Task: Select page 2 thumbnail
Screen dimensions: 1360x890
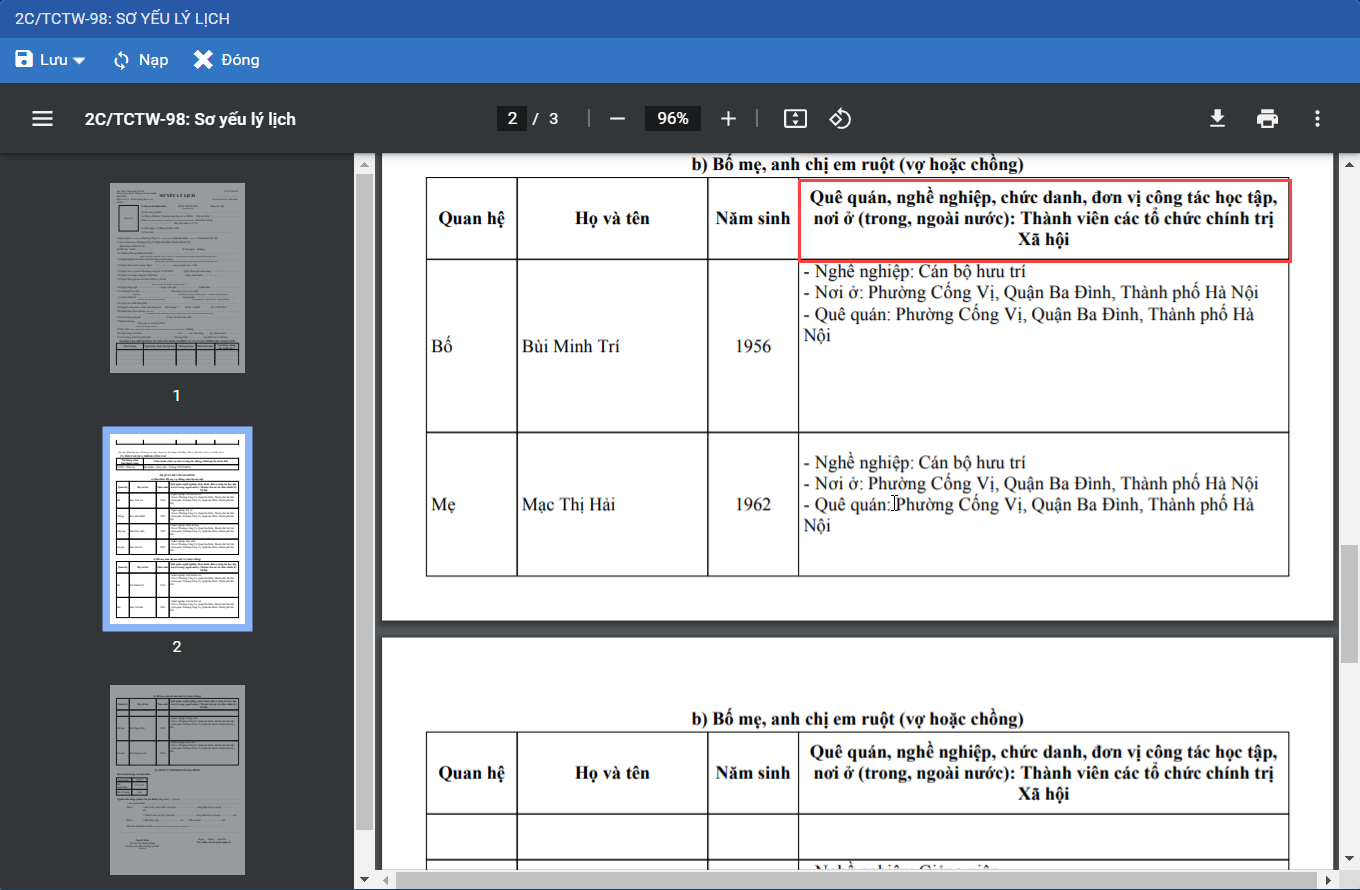Action: (x=177, y=529)
